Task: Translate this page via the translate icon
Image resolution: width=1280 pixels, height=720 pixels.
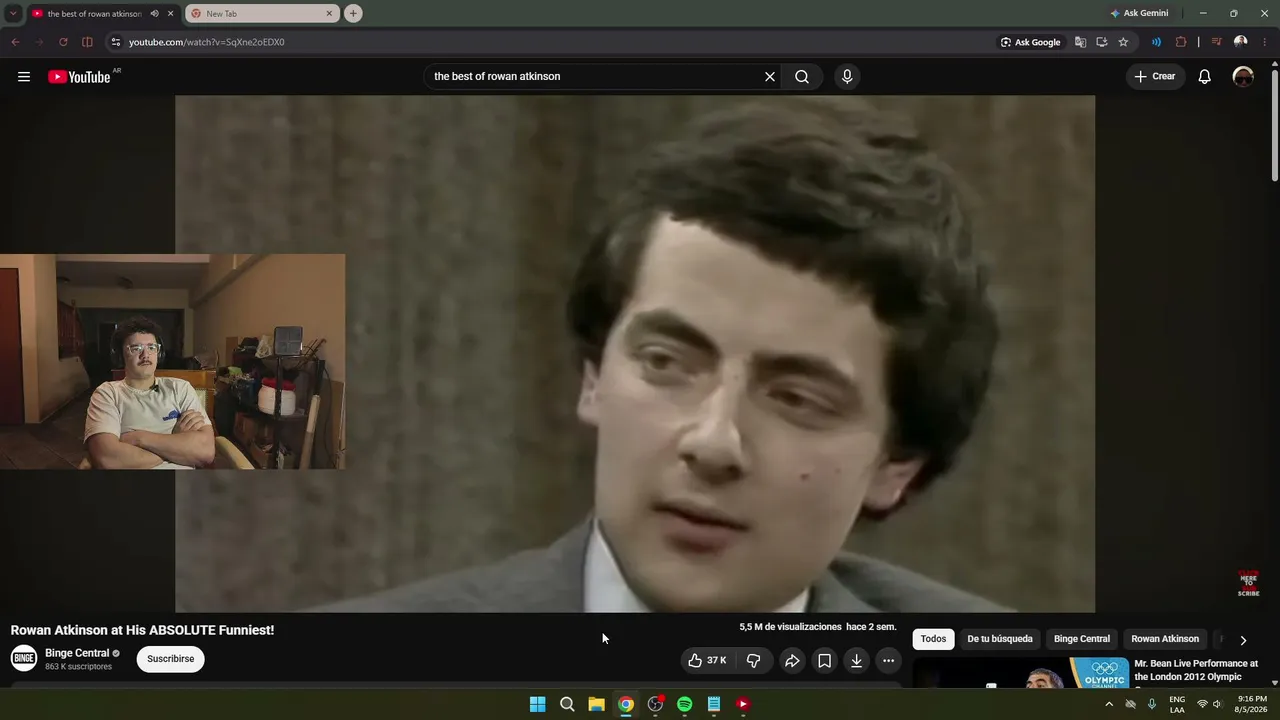Action: pos(1080,42)
